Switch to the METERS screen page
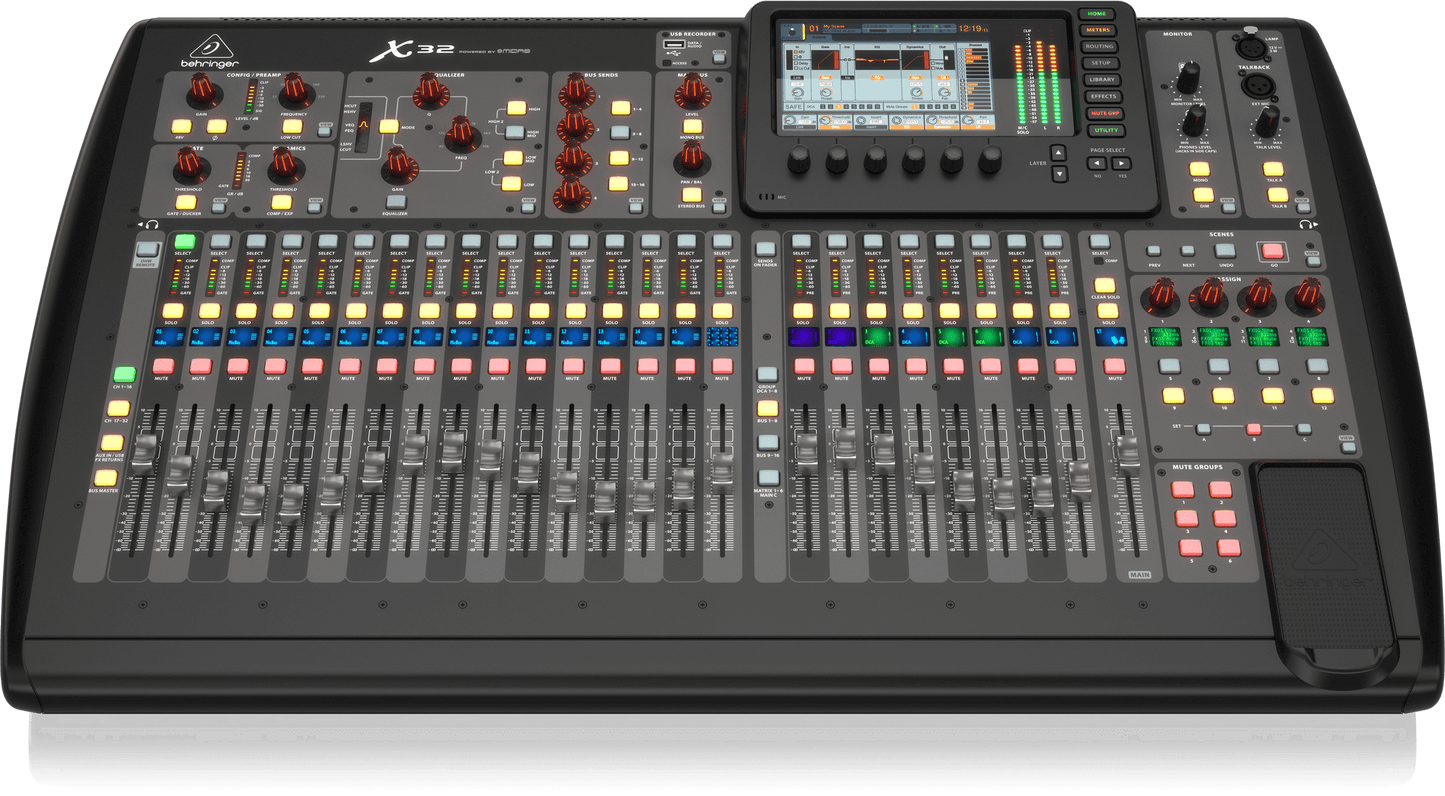The image size is (1445, 796). click(x=1098, y=30)
